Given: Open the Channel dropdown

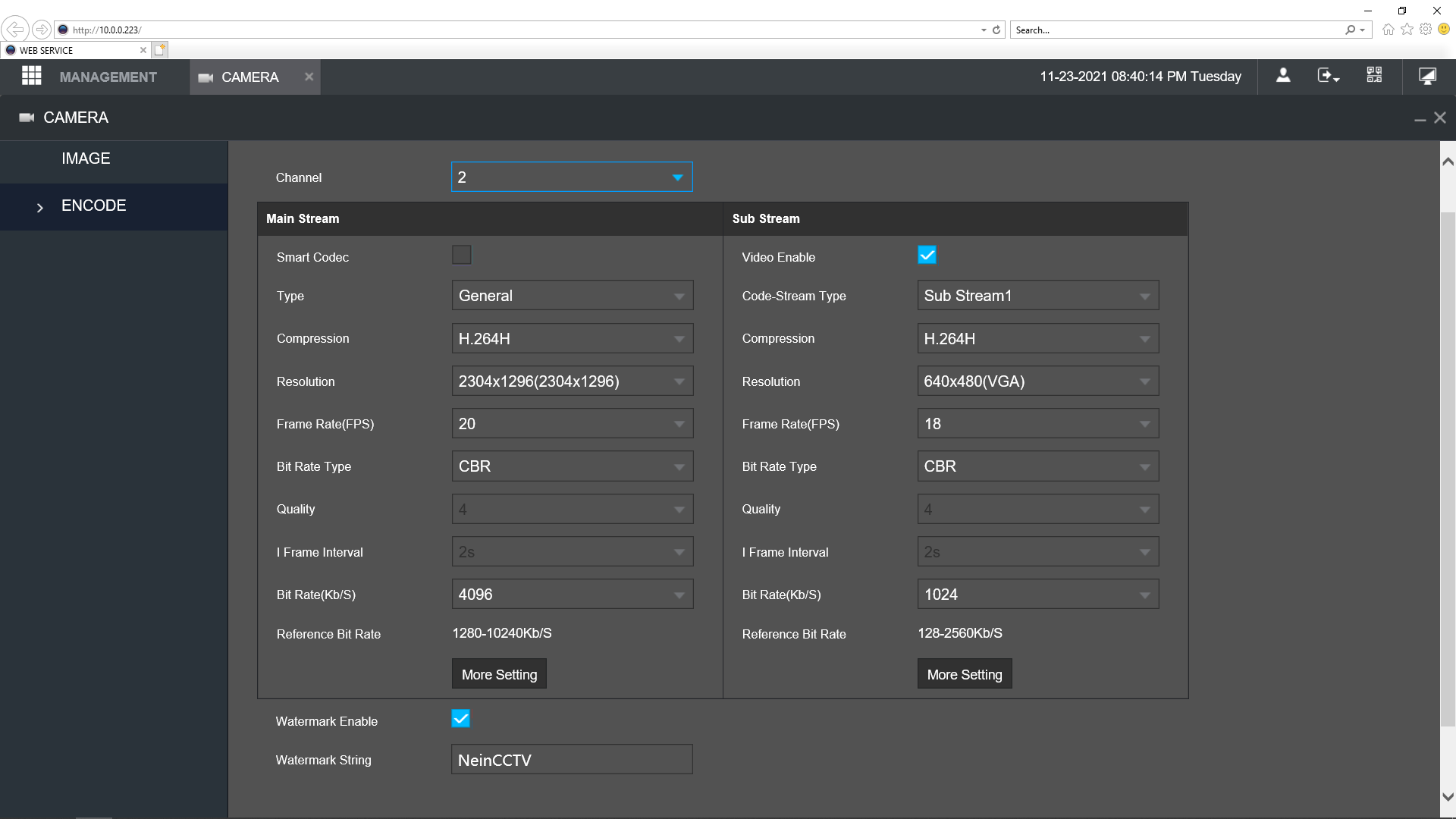Looking at the screenshot, I should 572,177.
